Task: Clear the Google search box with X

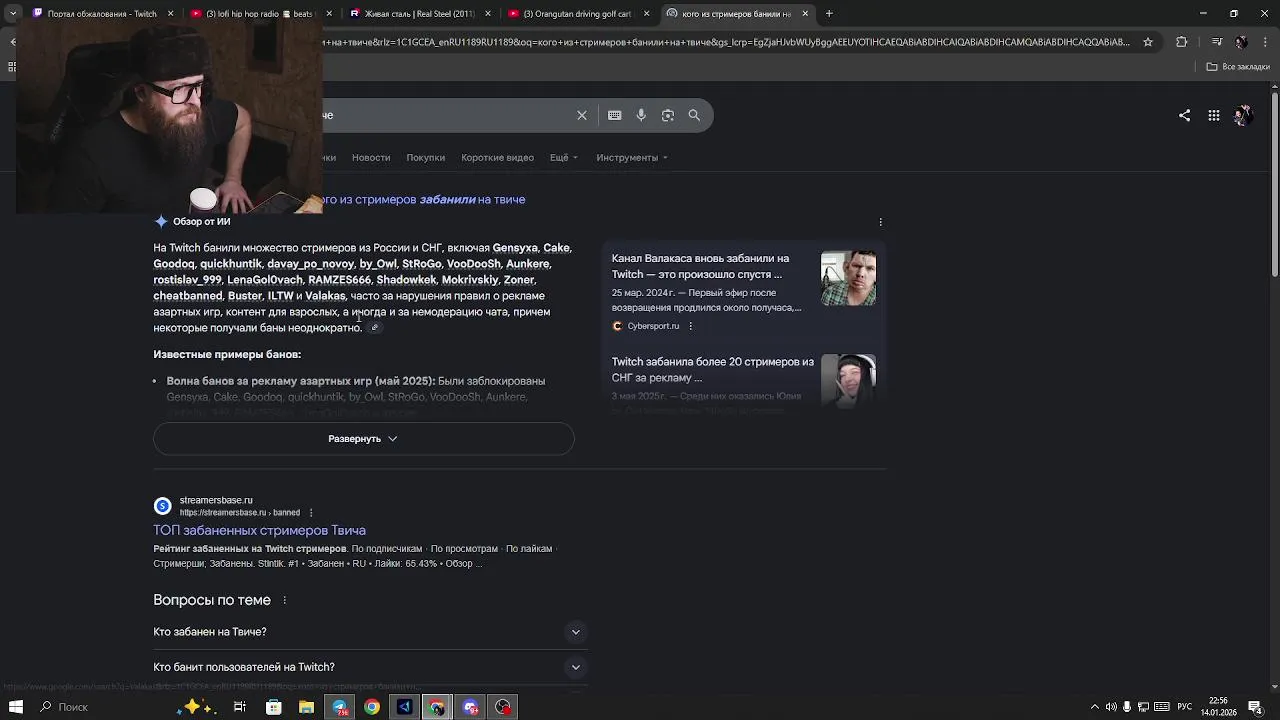Action: 582,115
